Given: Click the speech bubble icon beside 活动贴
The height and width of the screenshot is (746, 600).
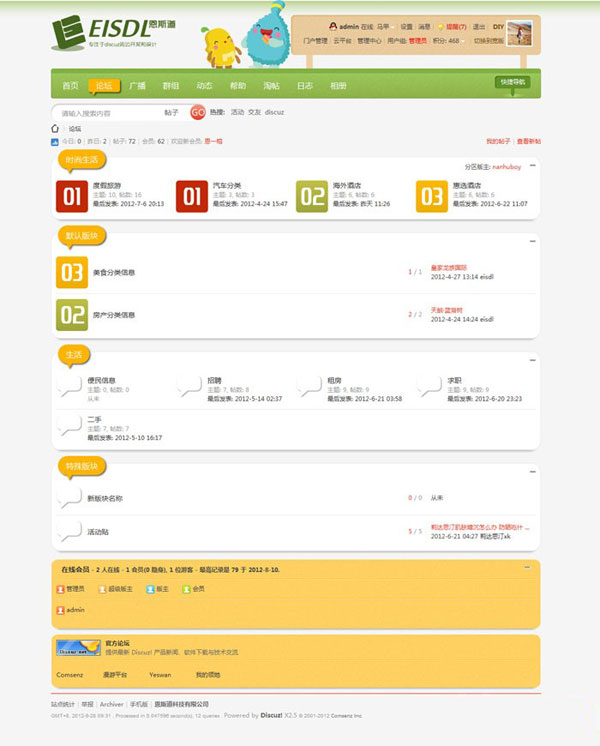Looking at the screenshot, I should pyautogui.click(x=69, y=531).
